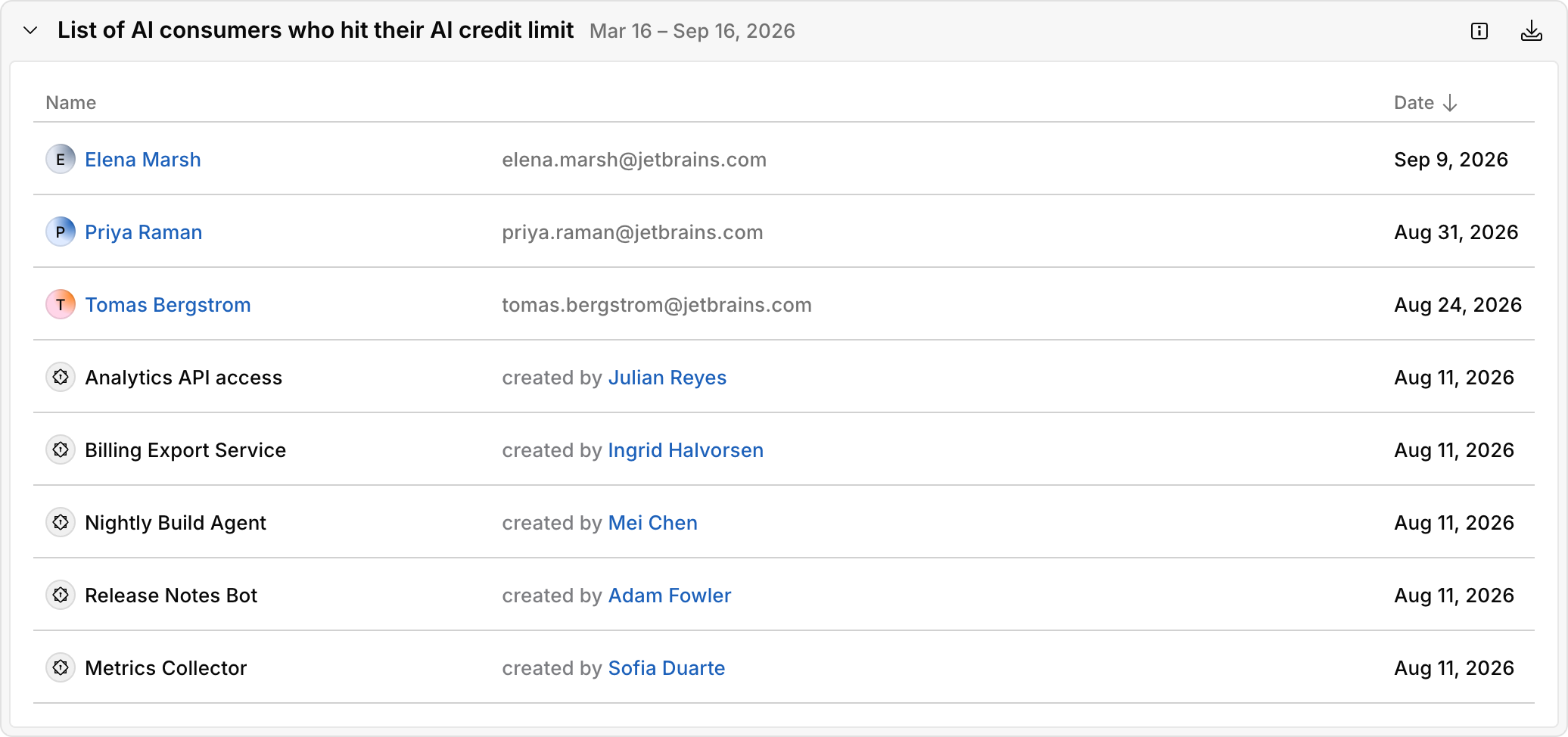
Task: Sort by the Date column header
Action: pyautogui.click(x=1425, y=103)
